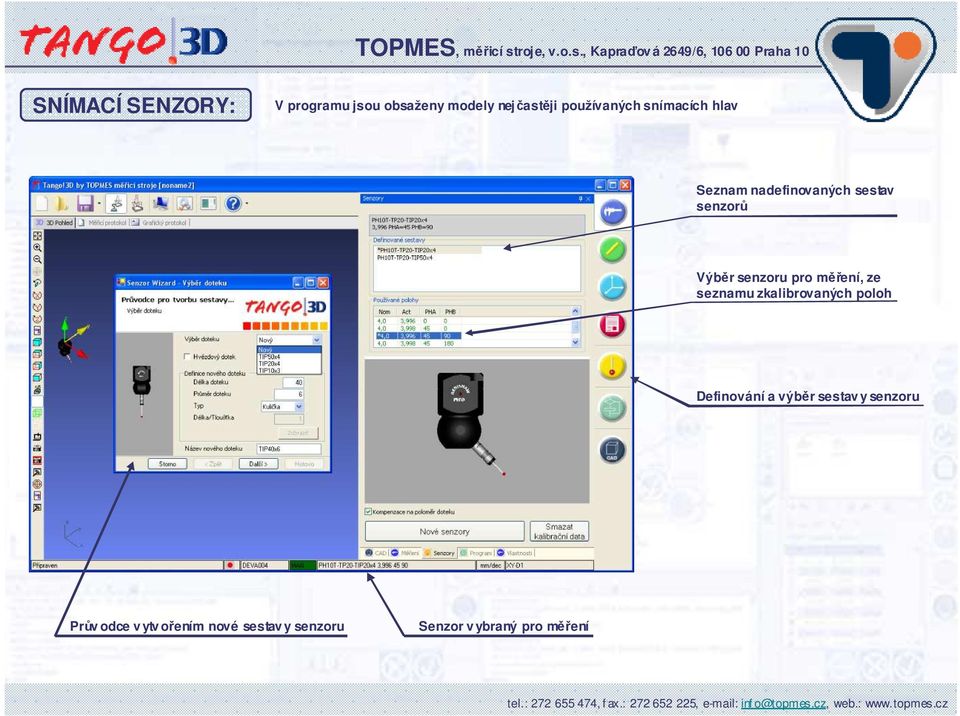This screenshot has height=716, width=960.
Task: Switch to the CAD bottom tab
Action: point(377,552)
